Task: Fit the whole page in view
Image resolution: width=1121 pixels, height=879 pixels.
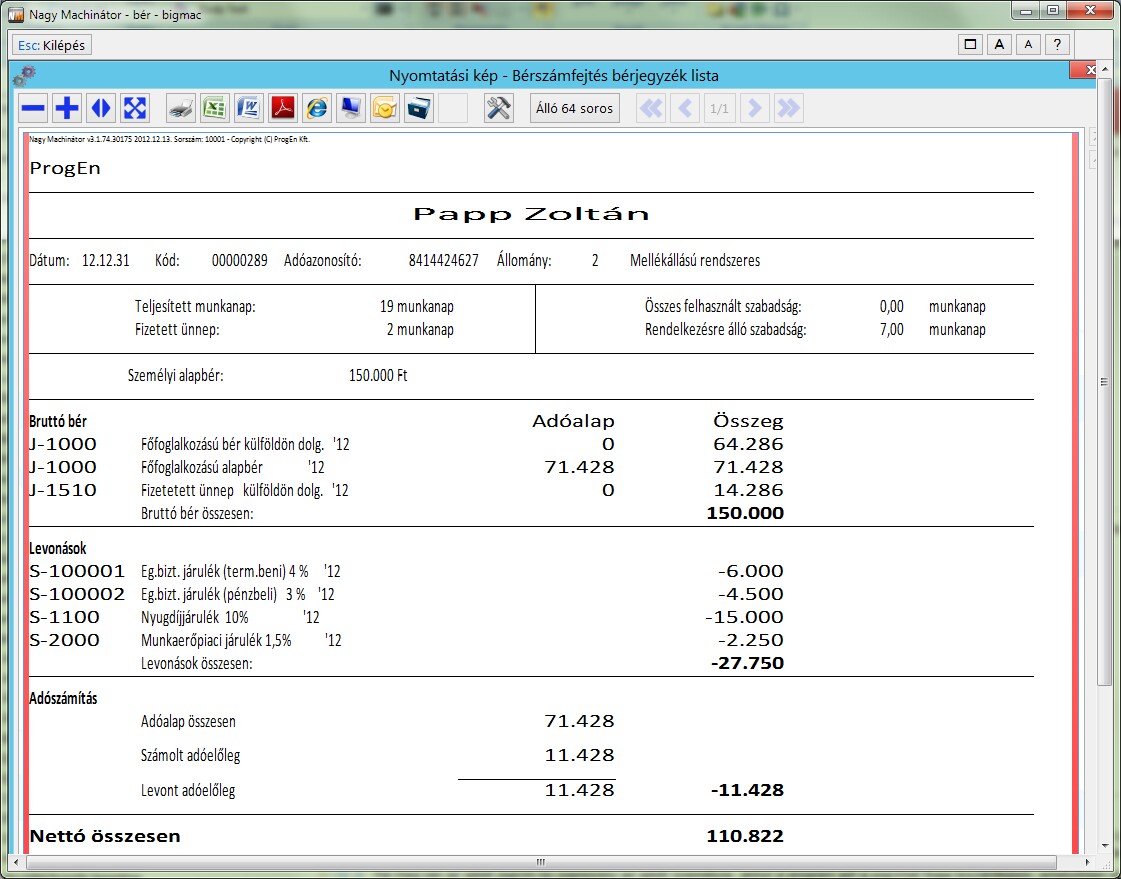Action: (134, 108)
